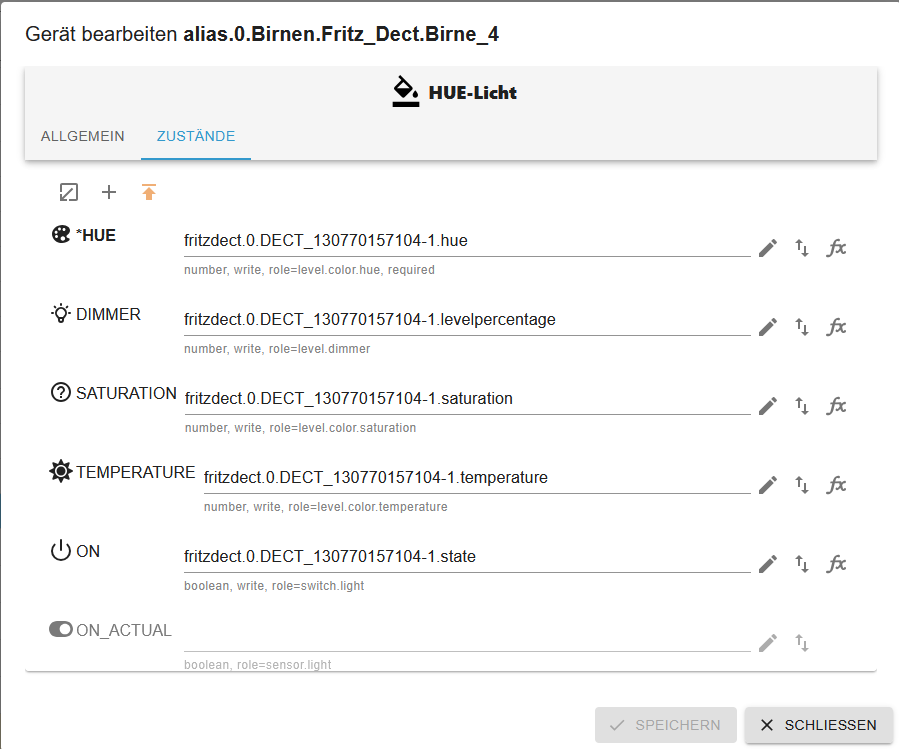Click the pencil edit icon for HUE
This screenshot has width=899, height=749.
[767, 248]
